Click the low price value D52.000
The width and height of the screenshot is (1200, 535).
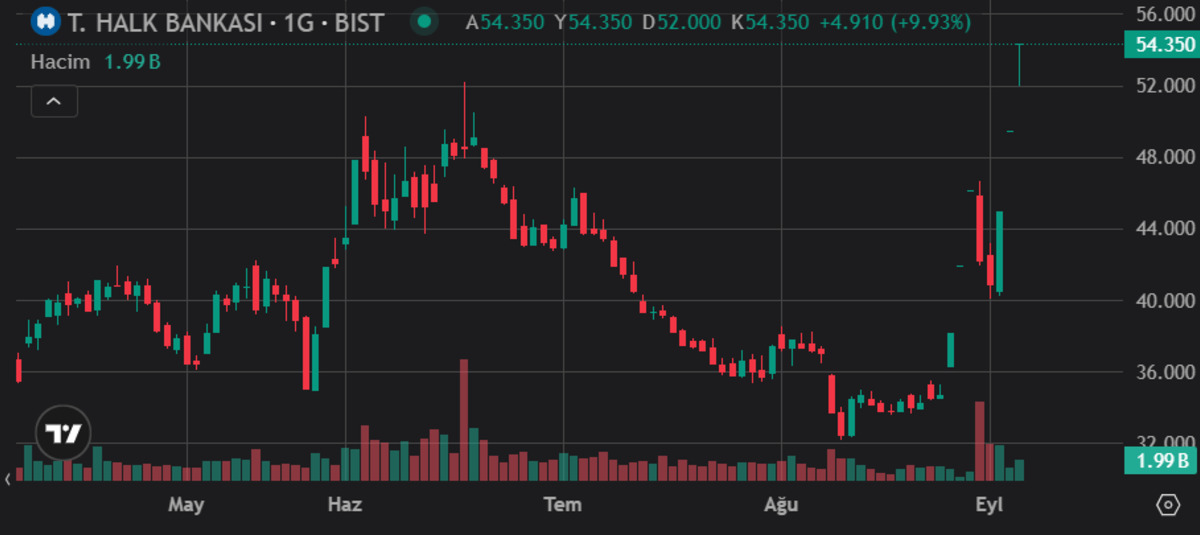tap(682, 21)
